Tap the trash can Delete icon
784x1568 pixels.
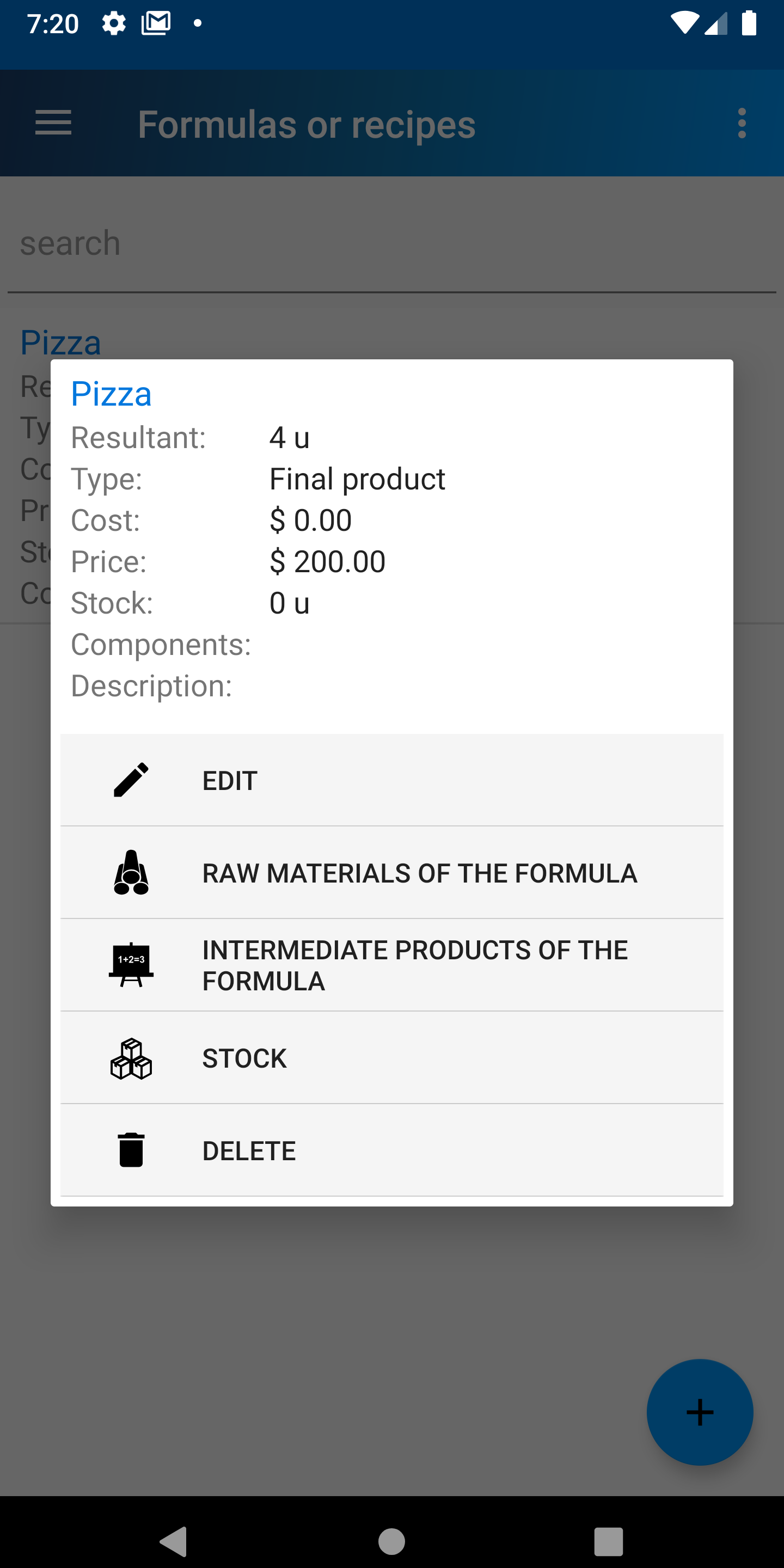(131, 1150)
